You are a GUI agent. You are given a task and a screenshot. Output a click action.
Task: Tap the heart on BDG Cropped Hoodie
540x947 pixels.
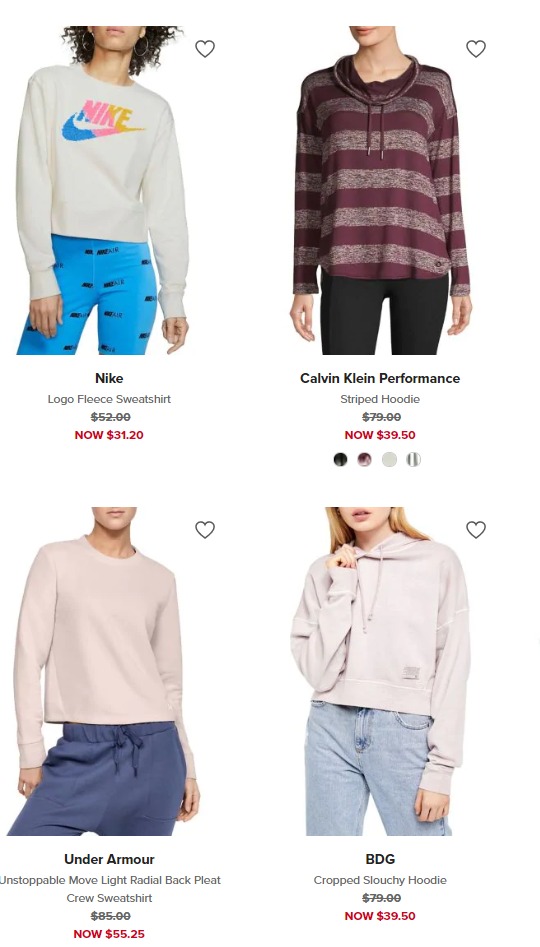(x=476, y=530)
